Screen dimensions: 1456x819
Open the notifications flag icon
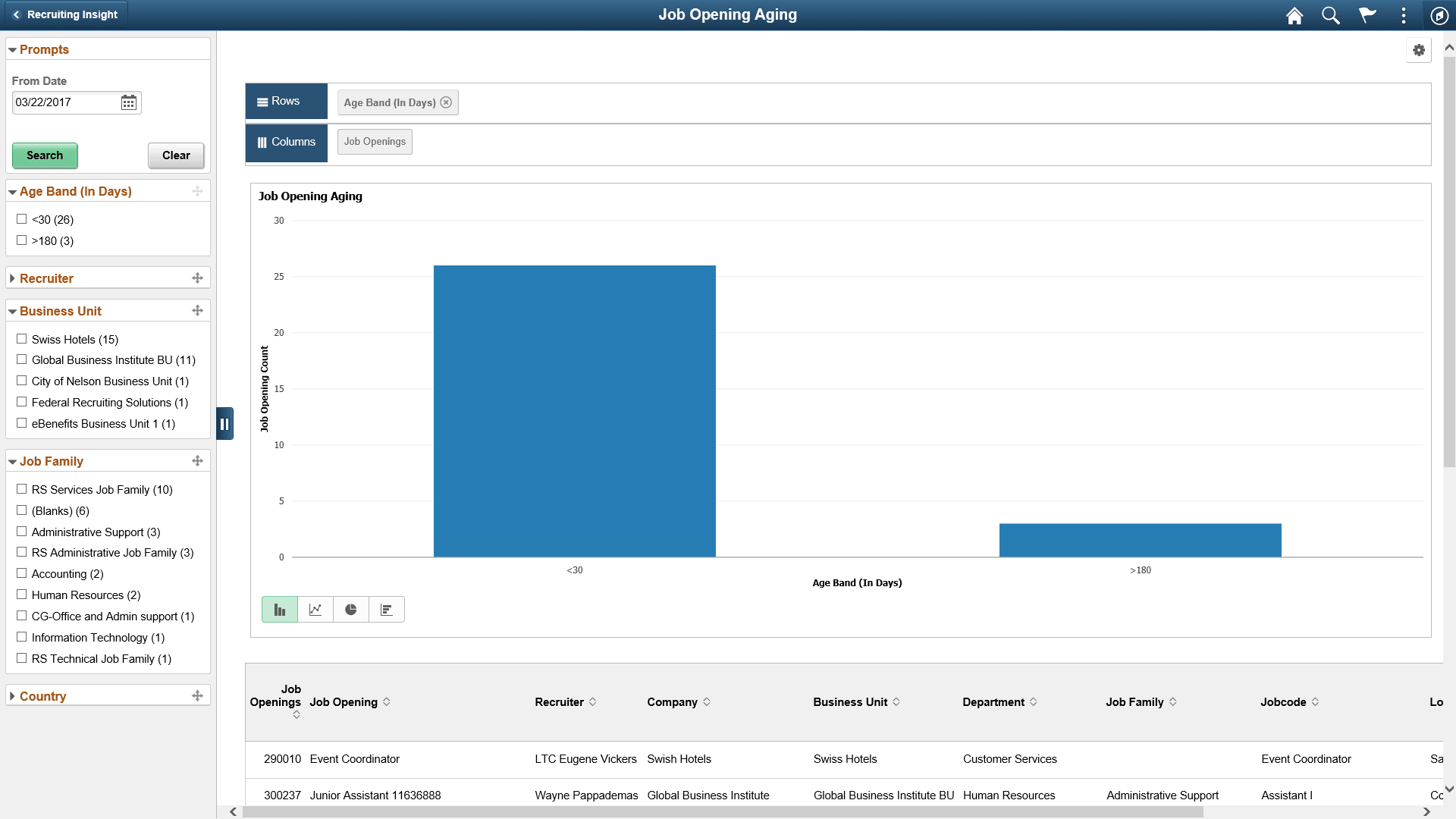[1367, 16]
